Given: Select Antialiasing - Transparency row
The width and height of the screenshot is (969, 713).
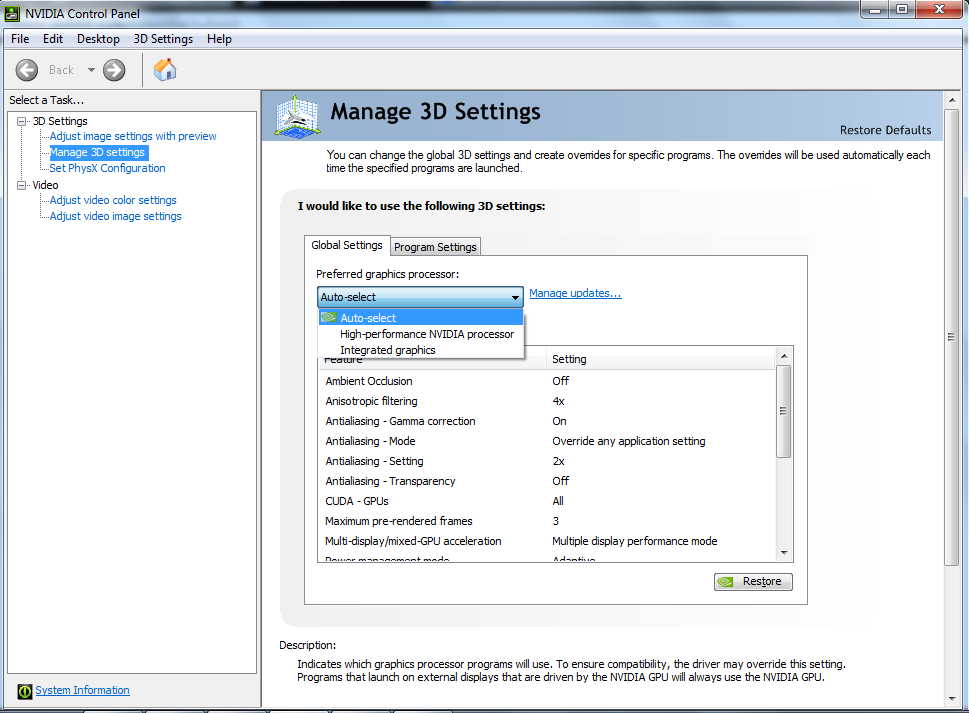Looking at the screenshot, I should [x=547, y=481].
